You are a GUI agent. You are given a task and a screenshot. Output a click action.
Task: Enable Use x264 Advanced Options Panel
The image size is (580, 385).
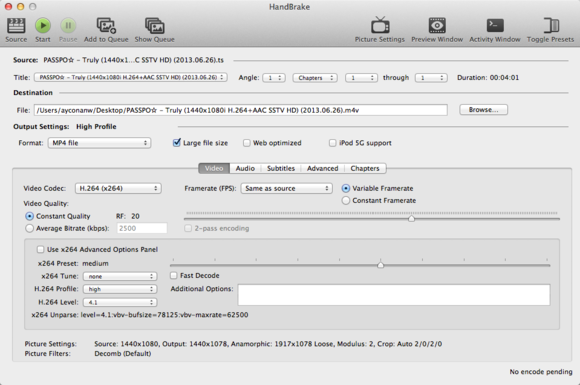40,249
